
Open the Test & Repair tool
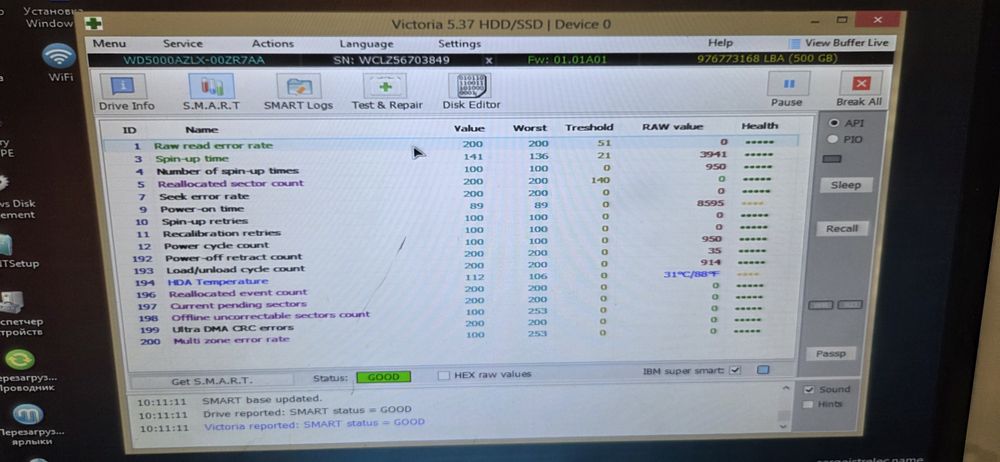click(x=386, y=93)
